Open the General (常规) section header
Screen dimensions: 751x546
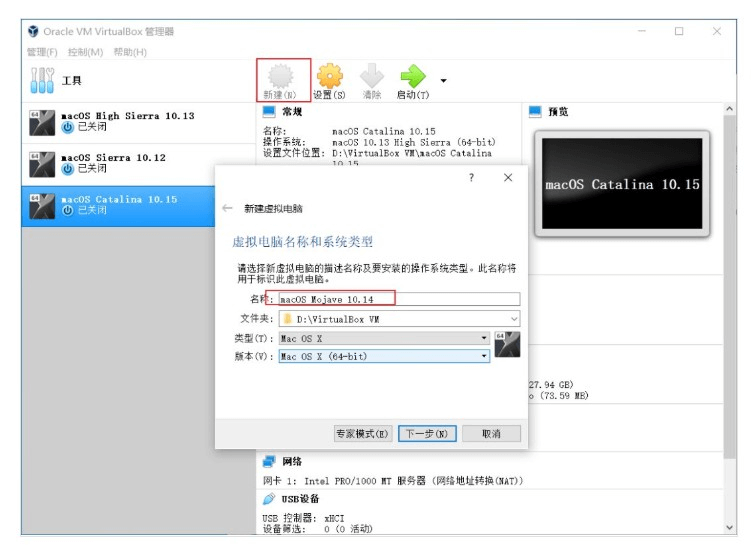pyautogui.click(x=292, y=112)
